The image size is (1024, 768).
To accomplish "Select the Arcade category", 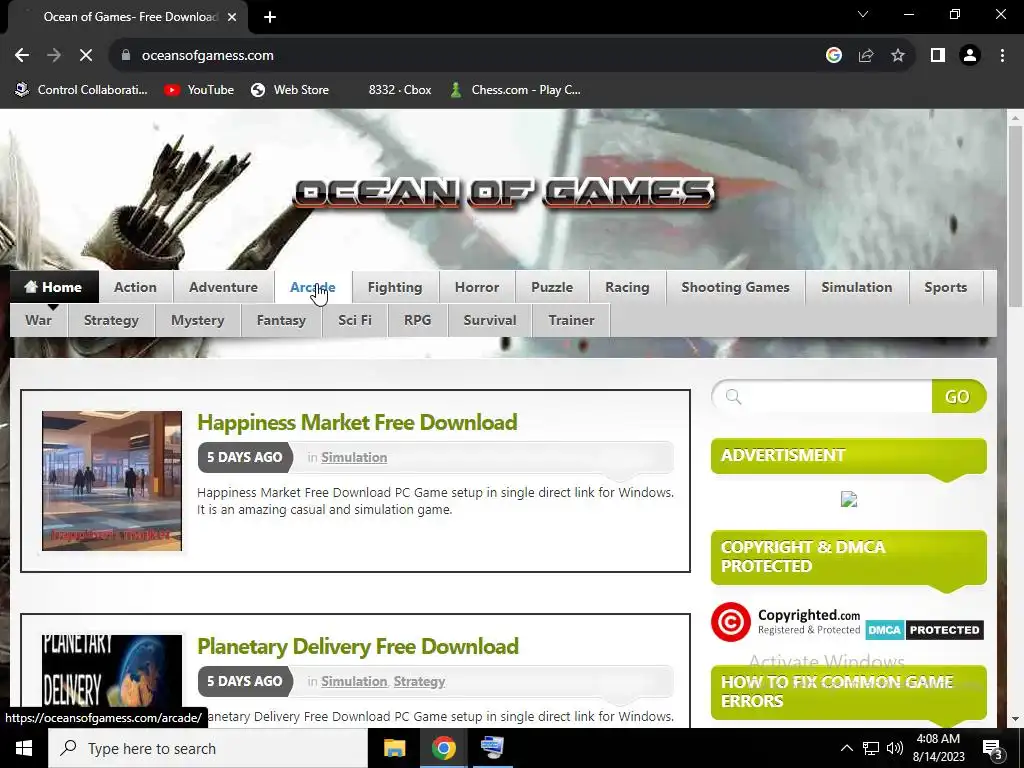I will tap(313, 287).
